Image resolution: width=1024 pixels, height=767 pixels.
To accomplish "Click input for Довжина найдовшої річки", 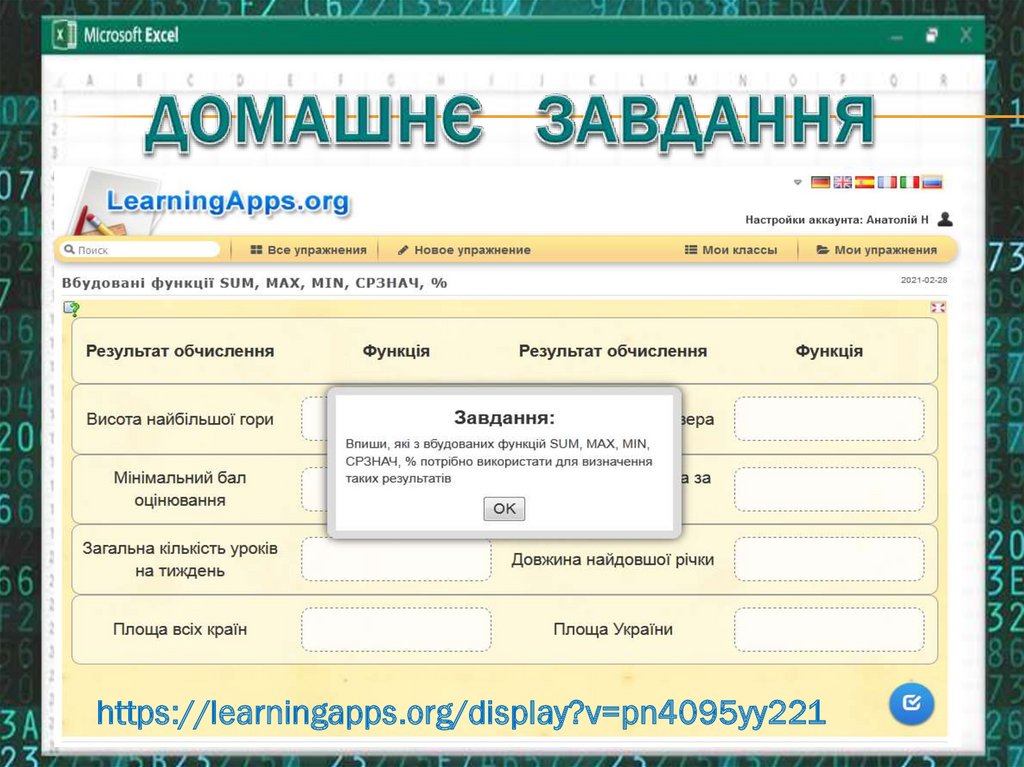I will click(829, 559).
